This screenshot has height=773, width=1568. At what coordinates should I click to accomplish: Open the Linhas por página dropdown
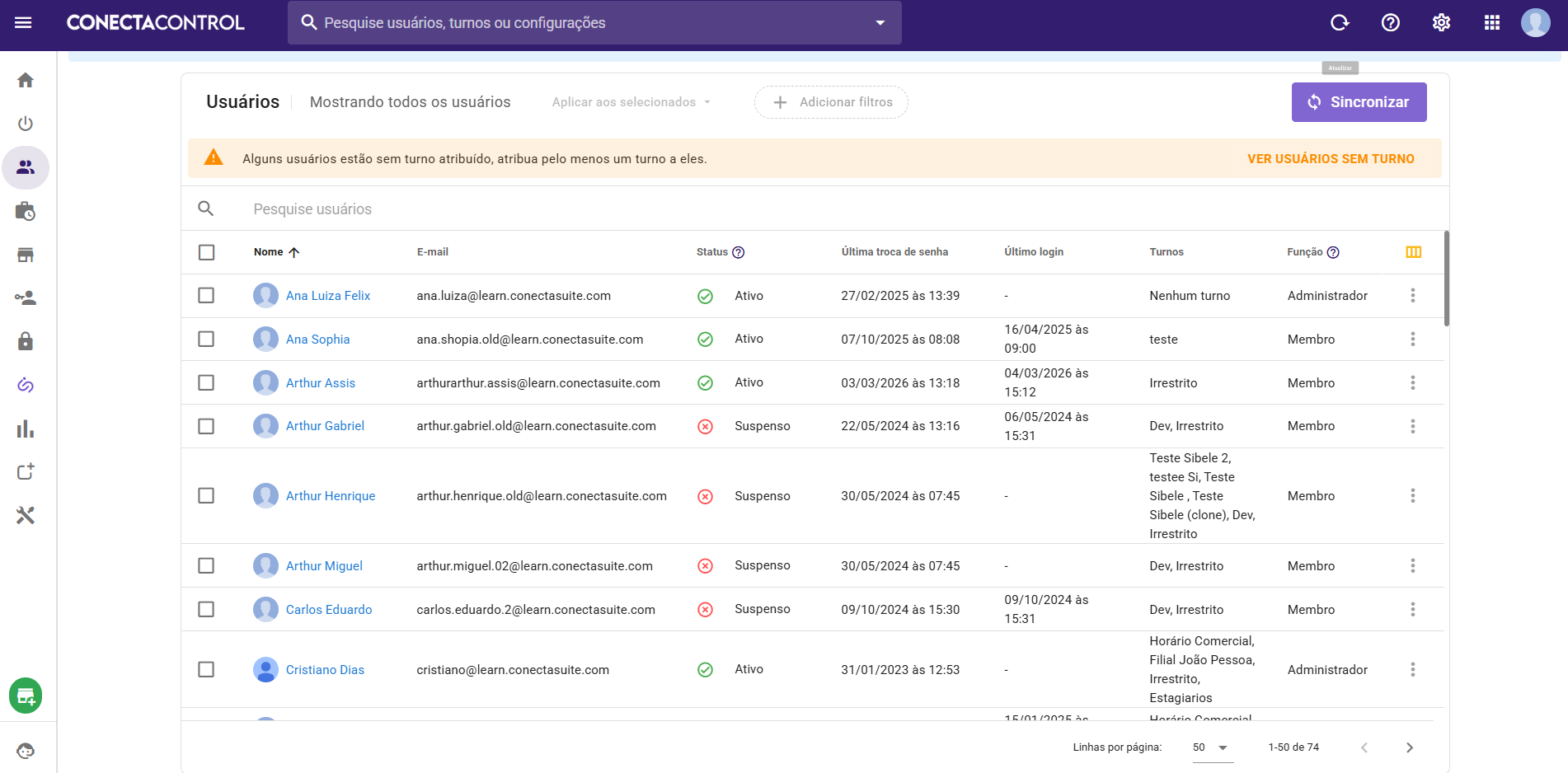coord(1210,747)
